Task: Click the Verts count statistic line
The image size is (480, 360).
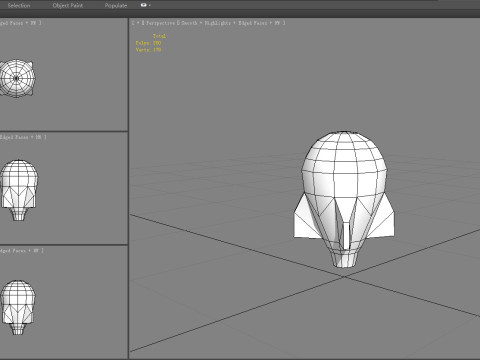Action: 148,50
